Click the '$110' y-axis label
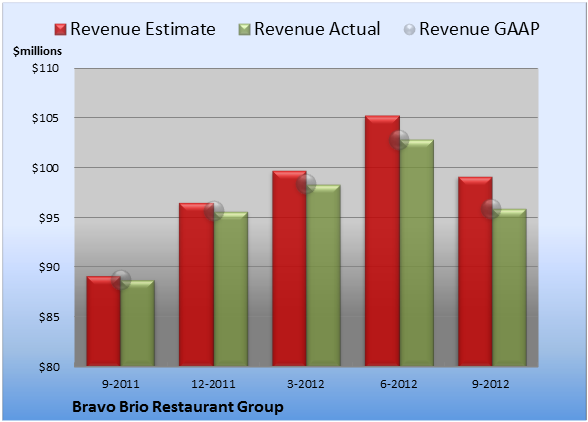The image size is (588, 422). (45, 68)
